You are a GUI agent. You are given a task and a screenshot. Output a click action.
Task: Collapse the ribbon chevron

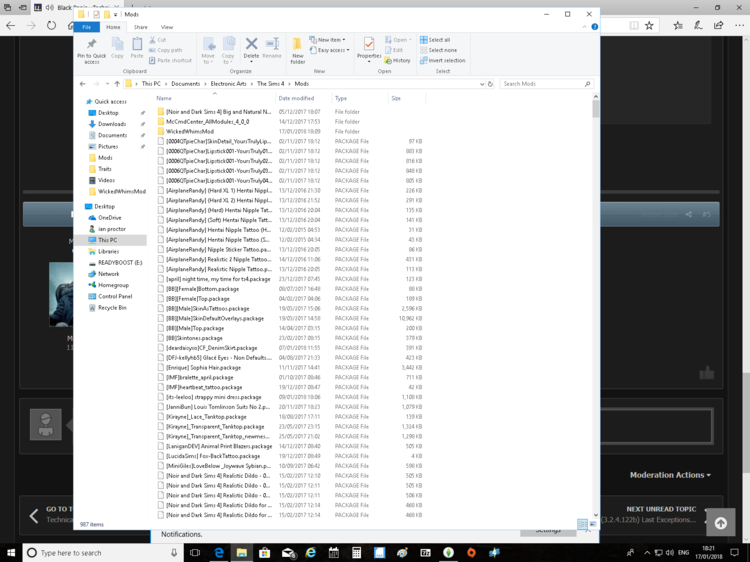pyautogui.click(x=585, y=27)
